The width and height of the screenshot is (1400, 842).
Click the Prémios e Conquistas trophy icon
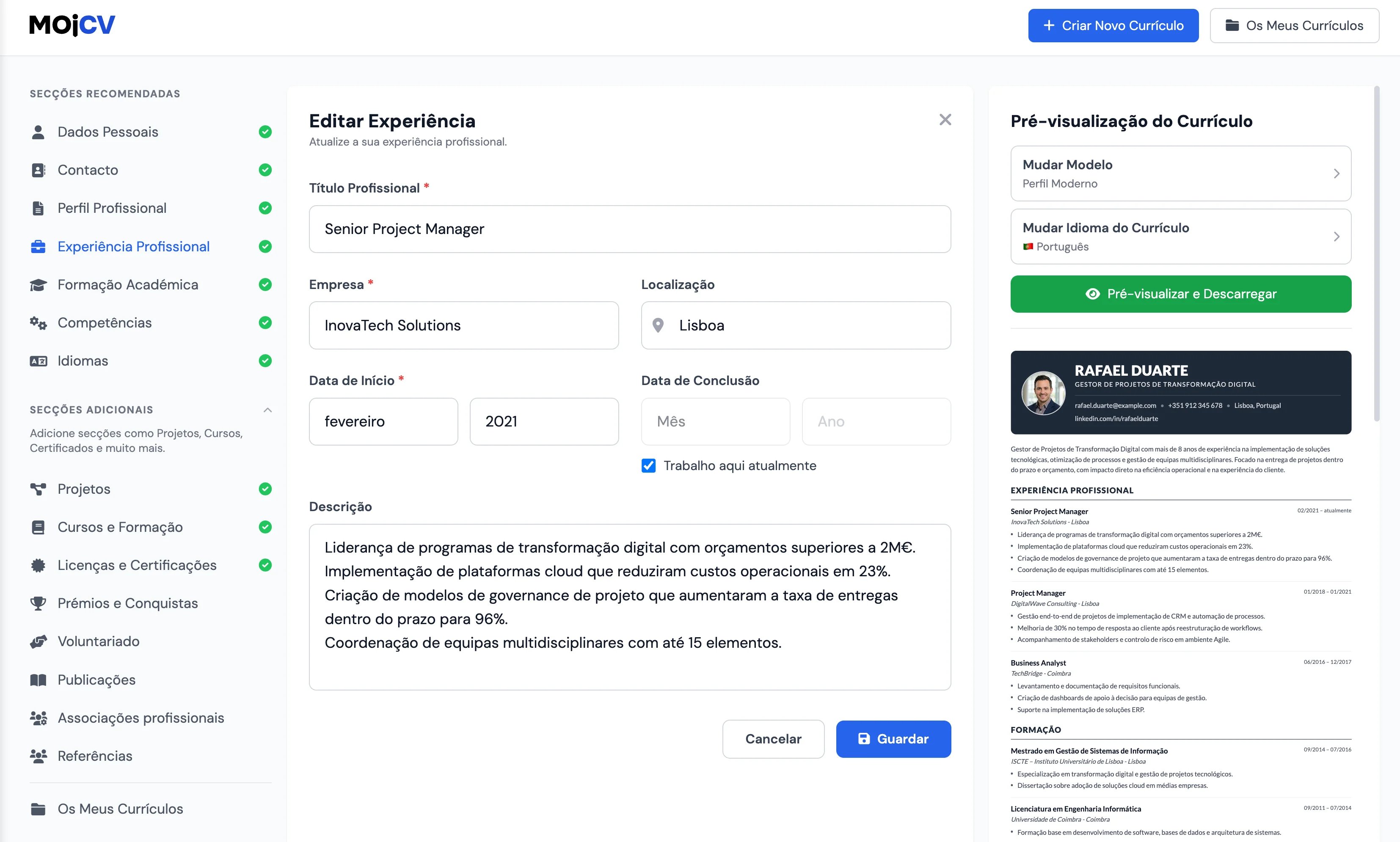tap(38, 603)
